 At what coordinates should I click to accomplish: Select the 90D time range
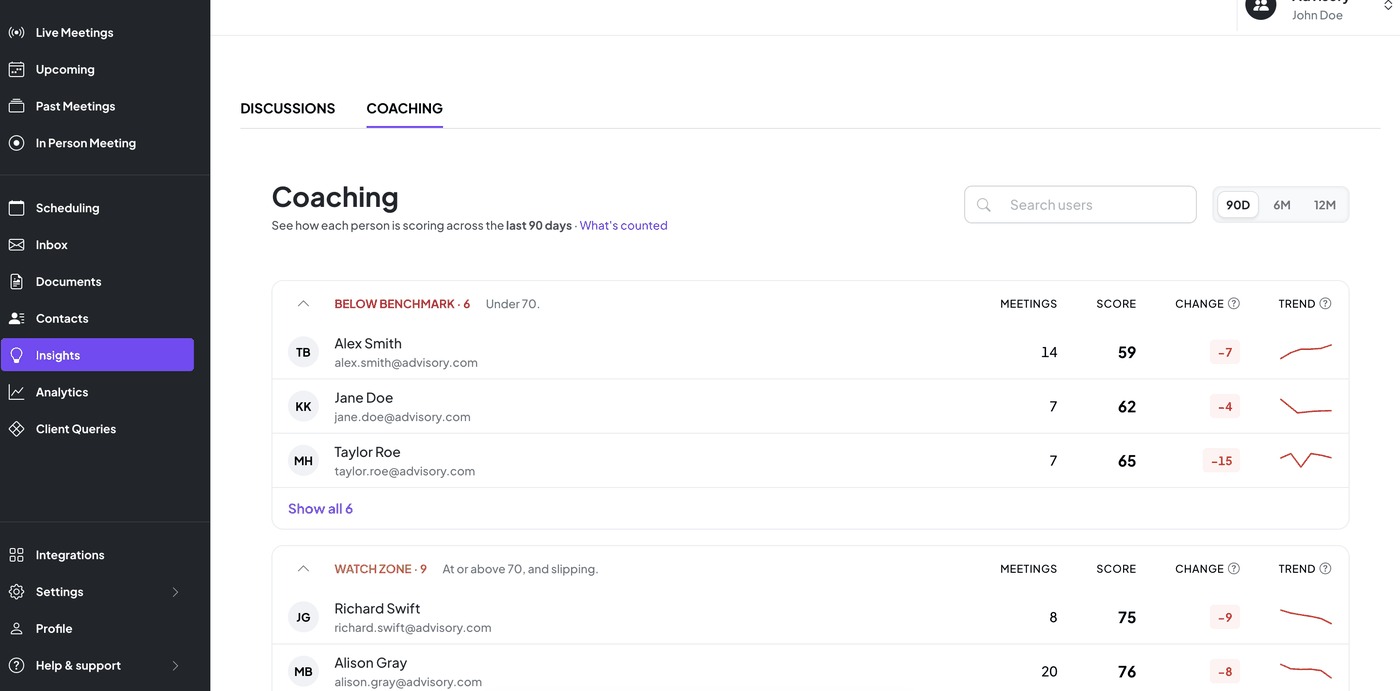point(1238,205)
